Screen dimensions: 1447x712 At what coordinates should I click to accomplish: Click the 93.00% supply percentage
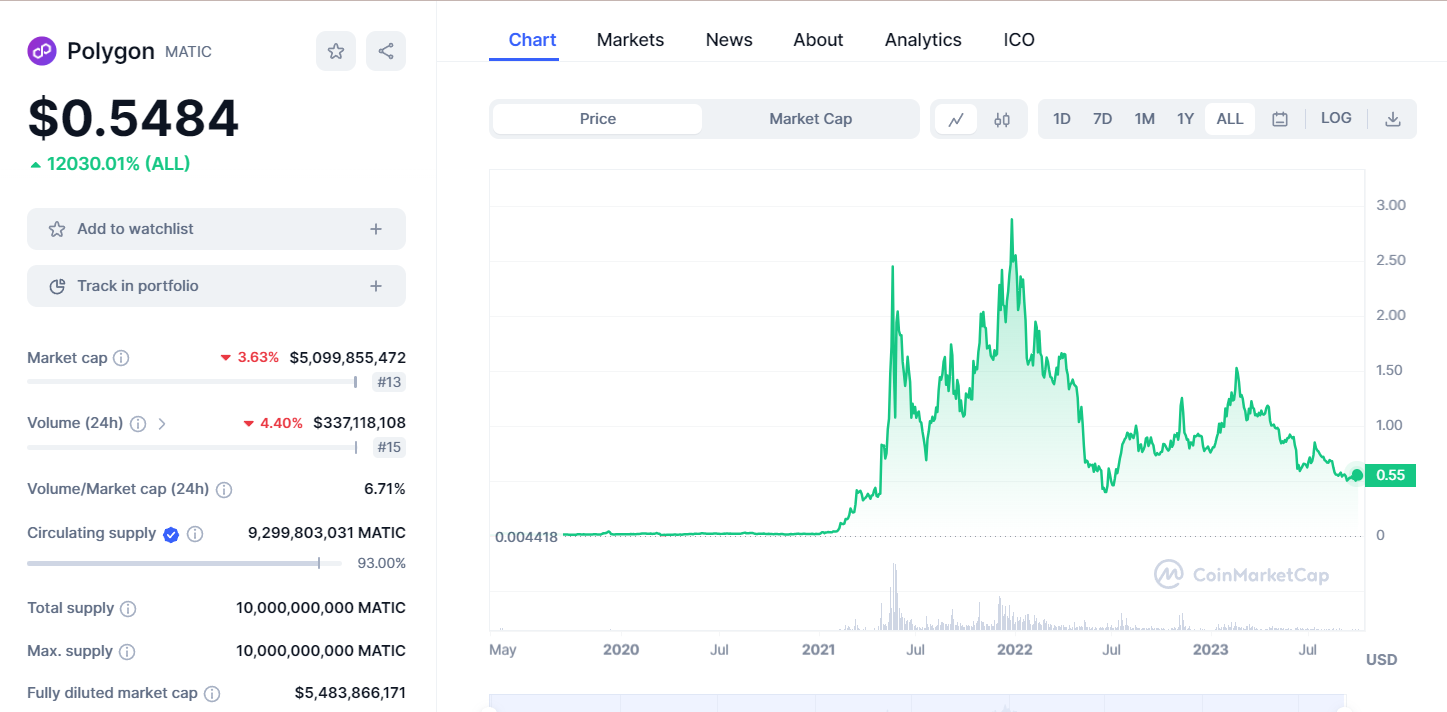point(382,563)
